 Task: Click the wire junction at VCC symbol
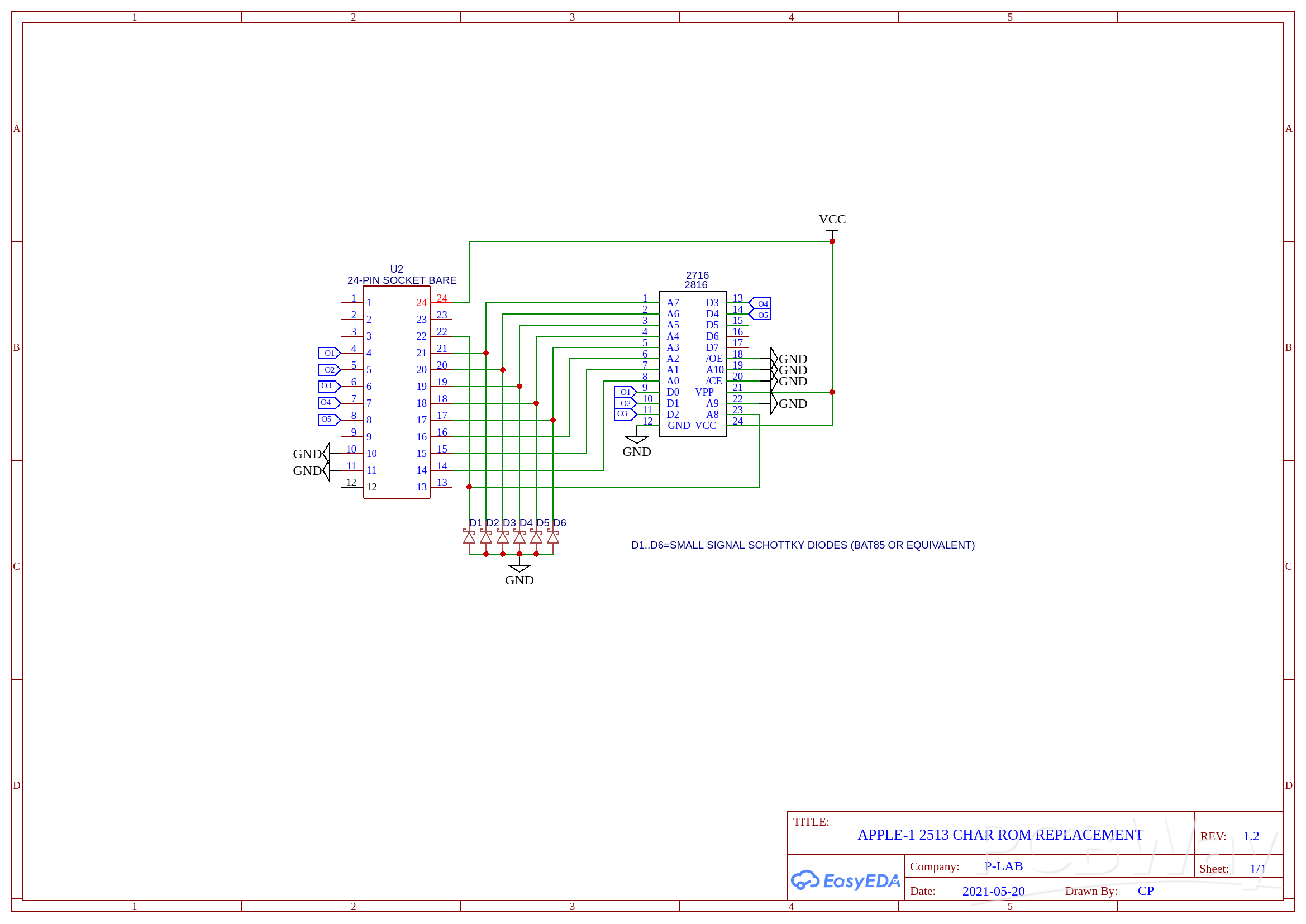832,241
